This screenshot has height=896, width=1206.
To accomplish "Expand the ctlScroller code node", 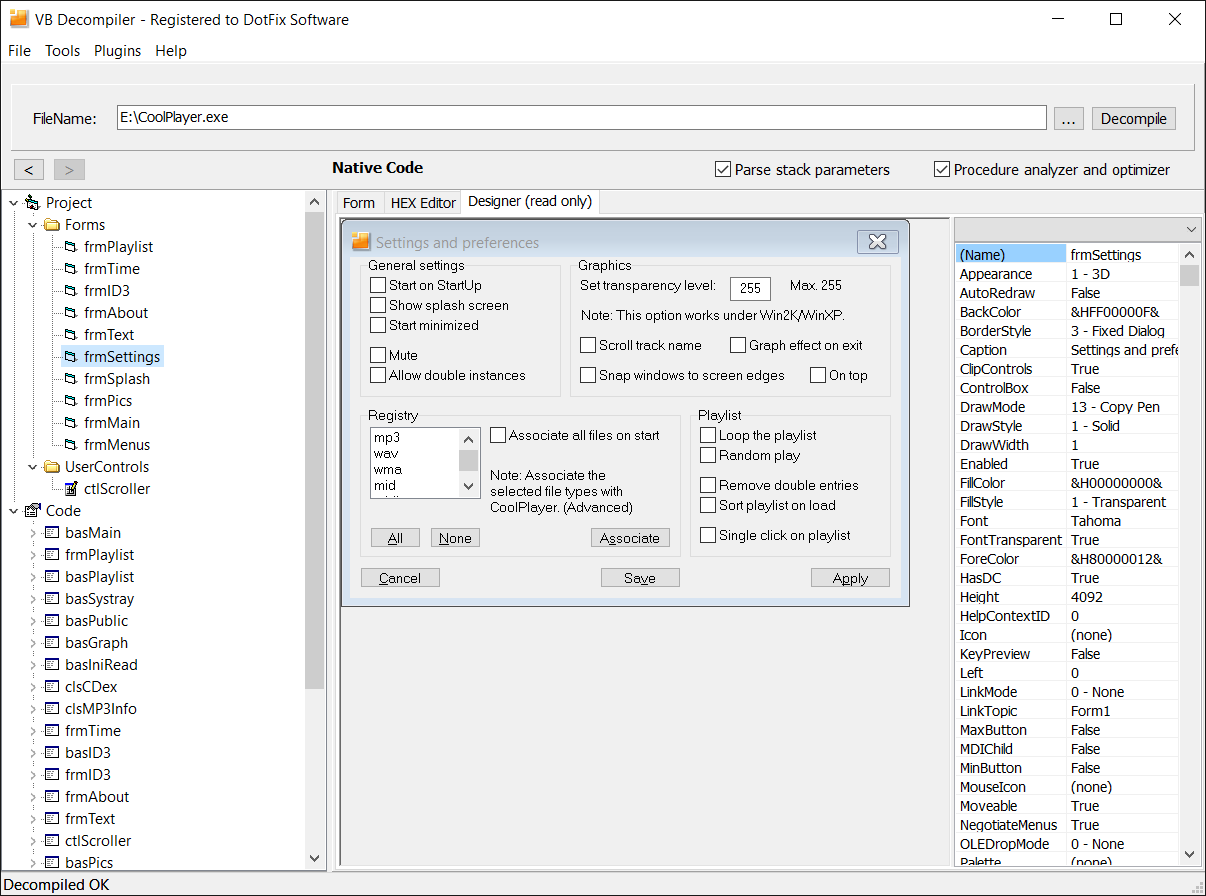I will [x=33, y=841].
